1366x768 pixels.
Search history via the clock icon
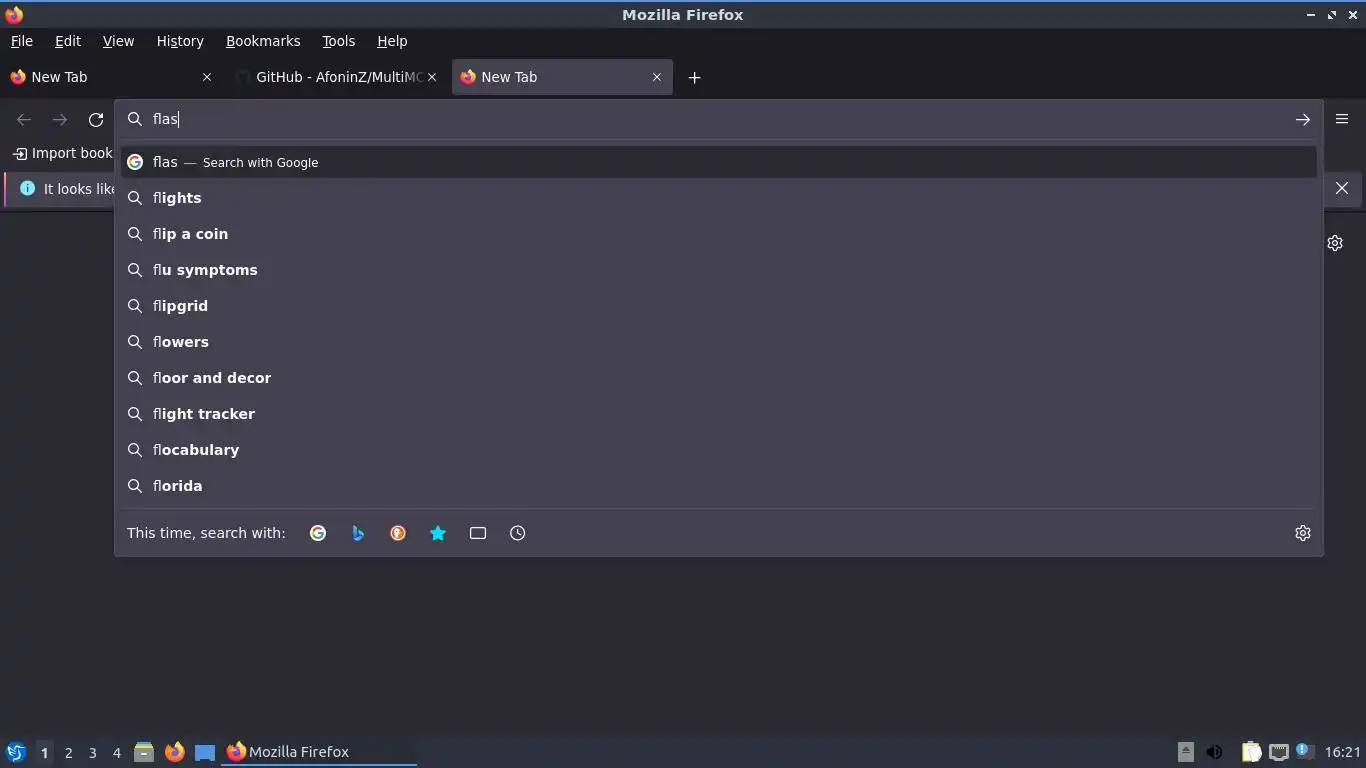coord(518,533)
